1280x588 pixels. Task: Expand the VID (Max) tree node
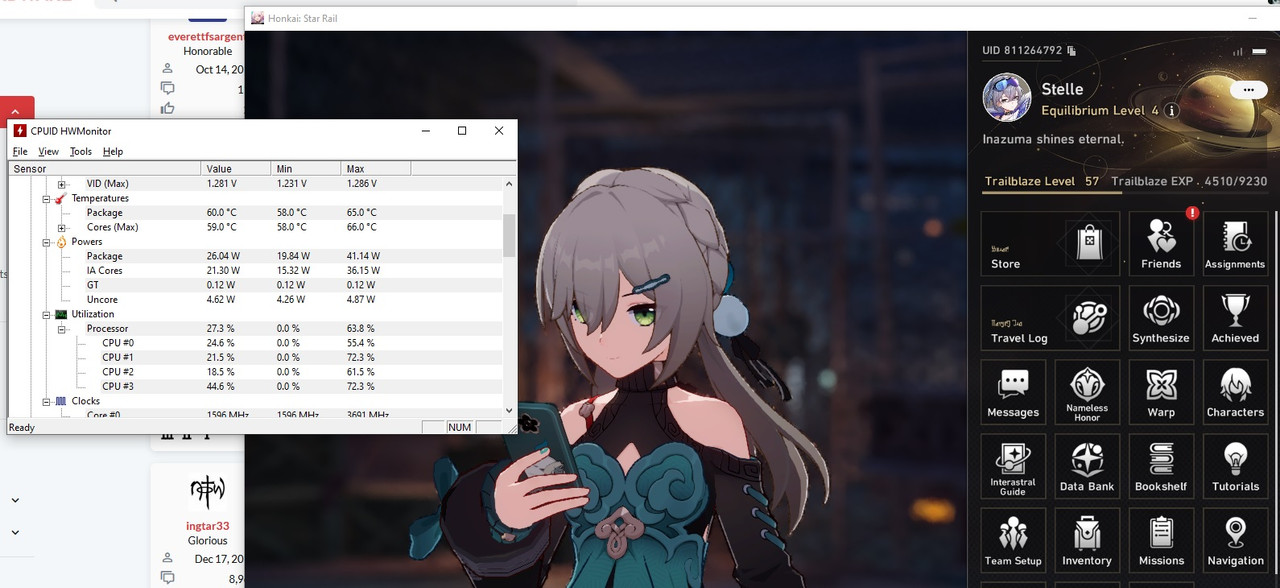61,184
